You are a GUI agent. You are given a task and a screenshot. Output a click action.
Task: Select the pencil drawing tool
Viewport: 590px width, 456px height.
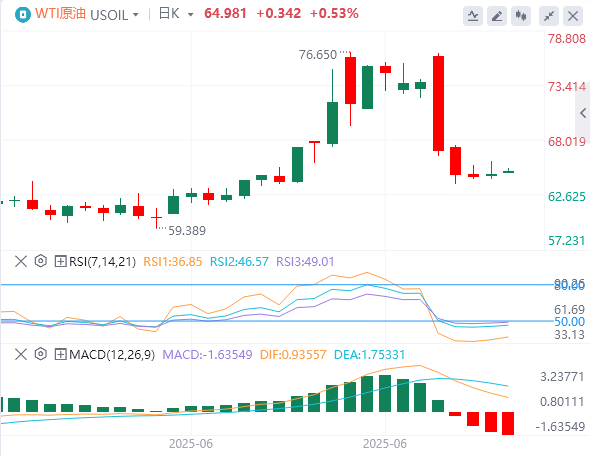(497, 16)
